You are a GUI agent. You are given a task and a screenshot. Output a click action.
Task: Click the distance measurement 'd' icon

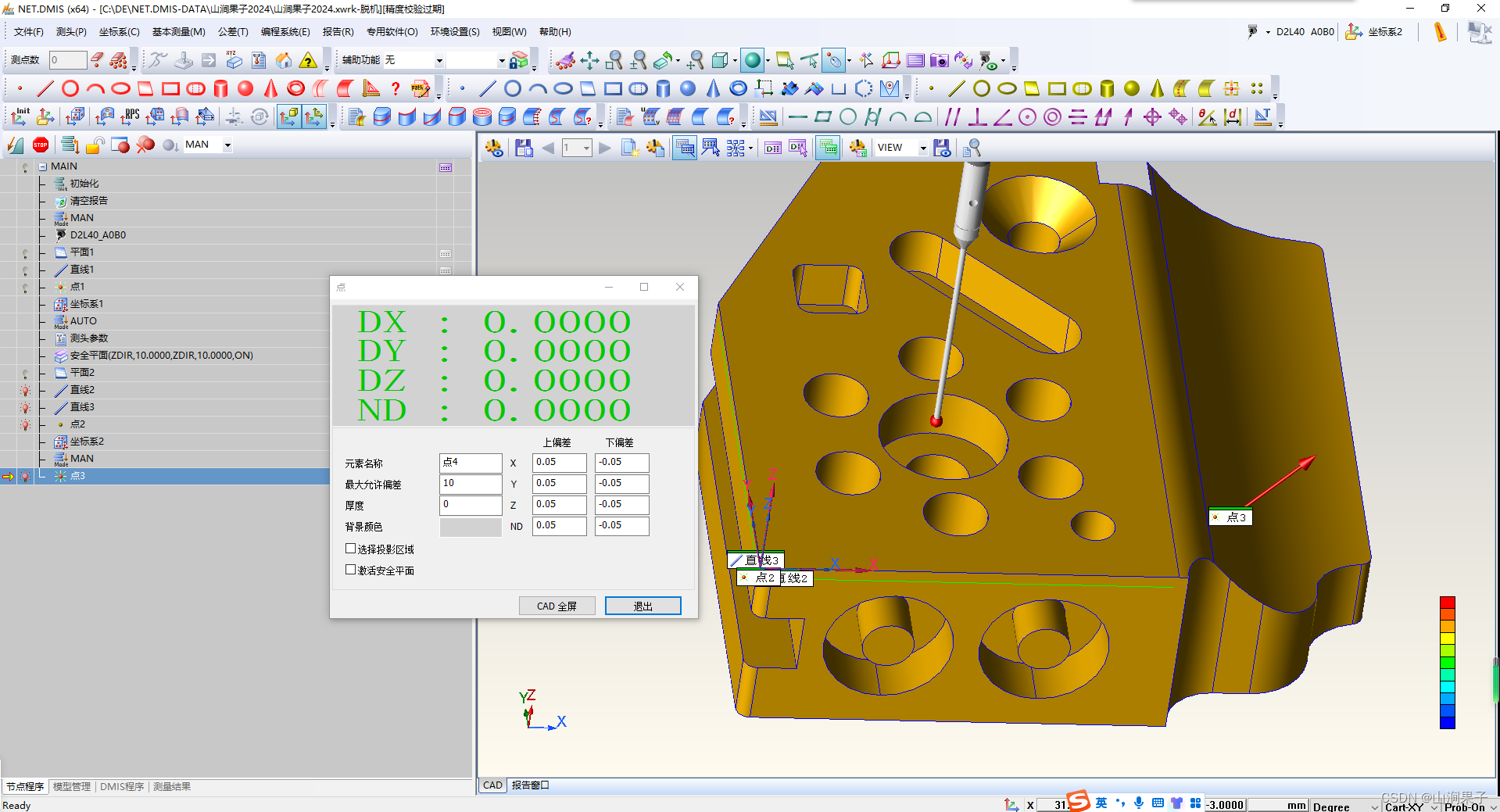pos(1233,116)
